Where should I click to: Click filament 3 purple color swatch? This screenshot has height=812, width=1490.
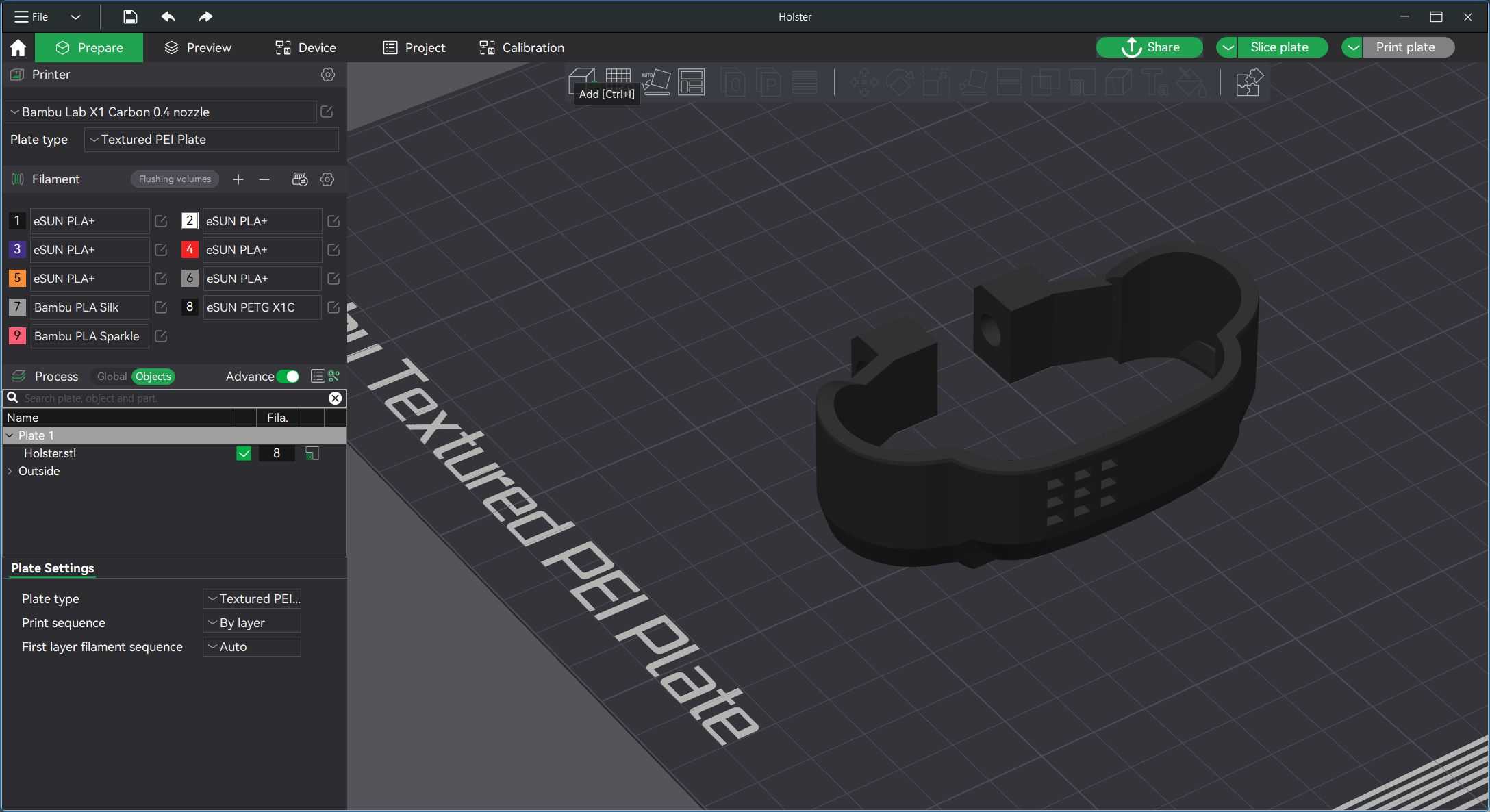pyautogui.click(x=17, y=249)
